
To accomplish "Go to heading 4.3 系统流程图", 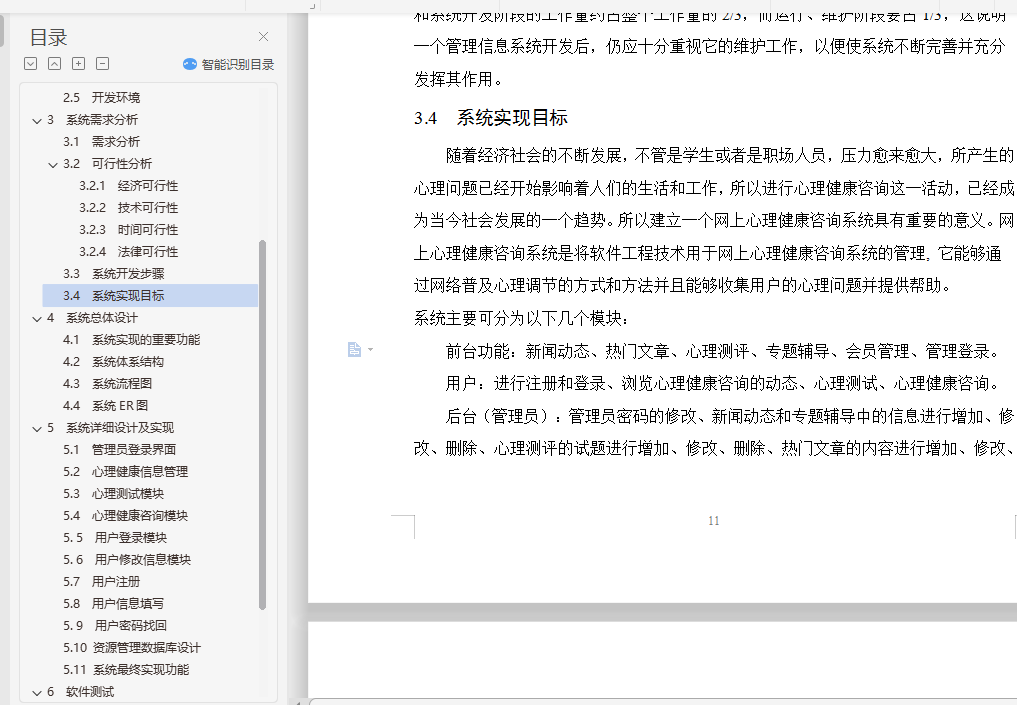I will click(107, 384).
